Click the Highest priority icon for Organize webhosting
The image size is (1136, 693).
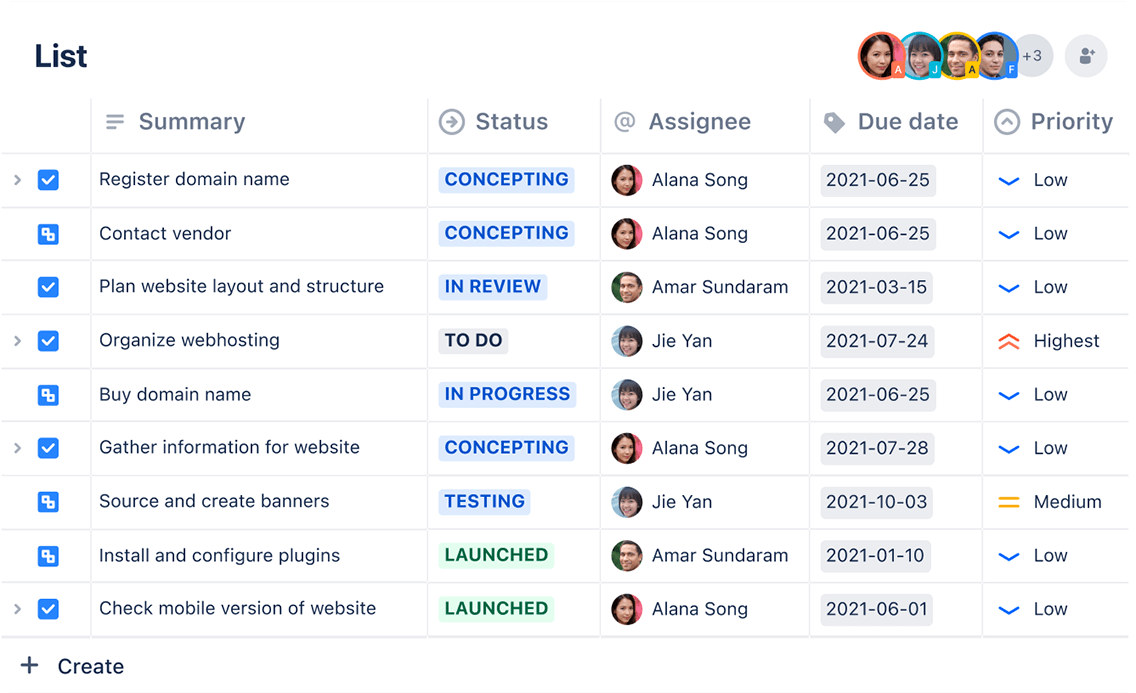pyautogui.click(x=1010, y=341)
